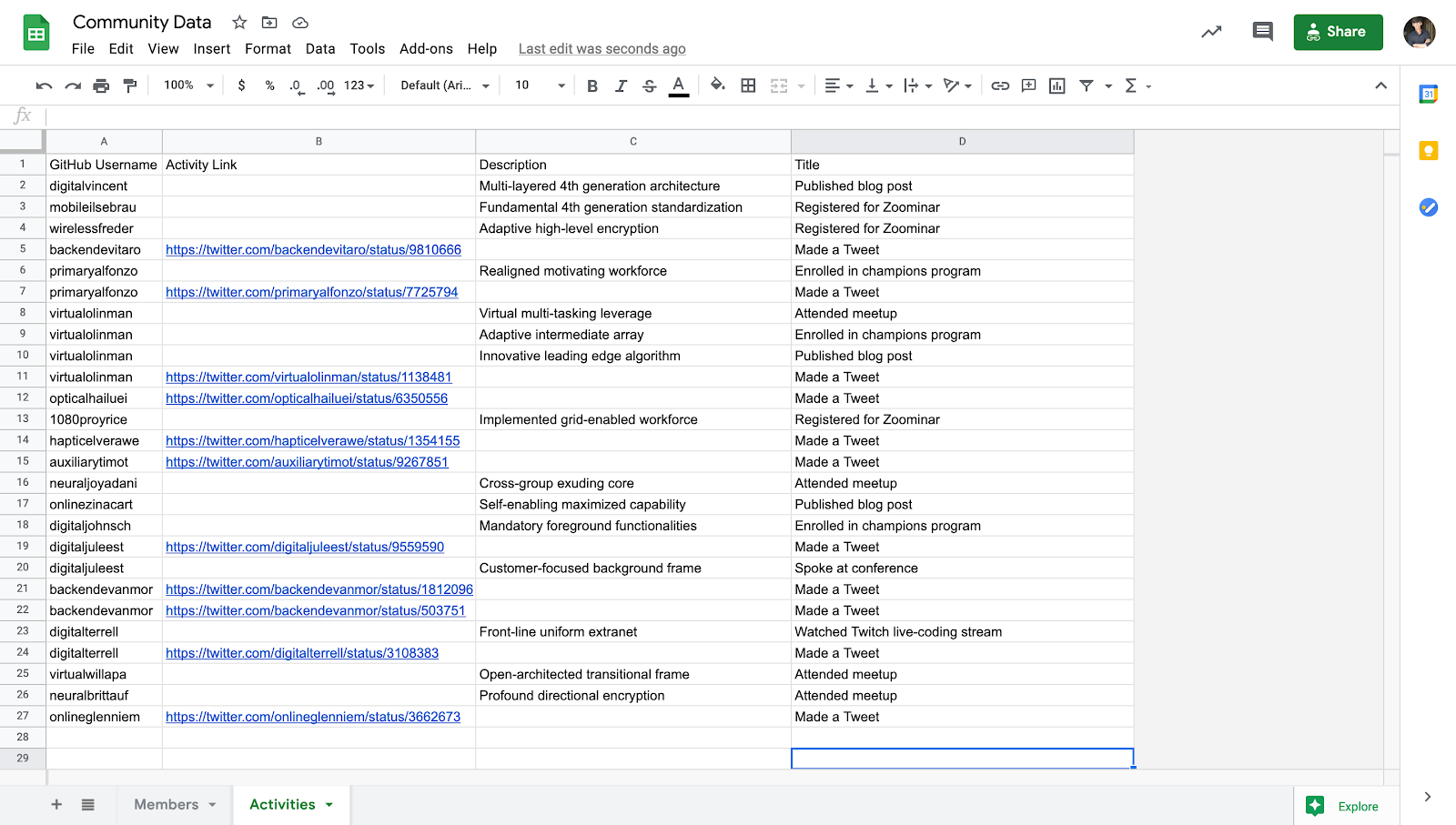
Task: Insert a chart
Action: tap(1057, 85)
